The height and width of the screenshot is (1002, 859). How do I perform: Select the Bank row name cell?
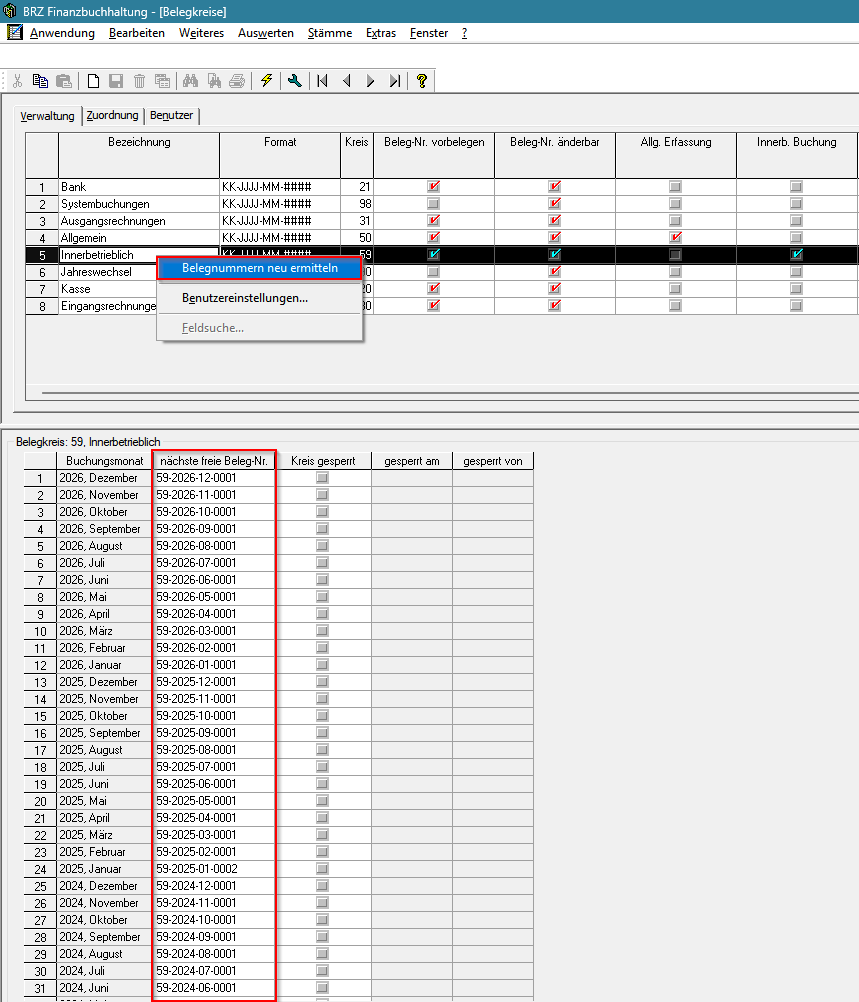tap(139, 187)
